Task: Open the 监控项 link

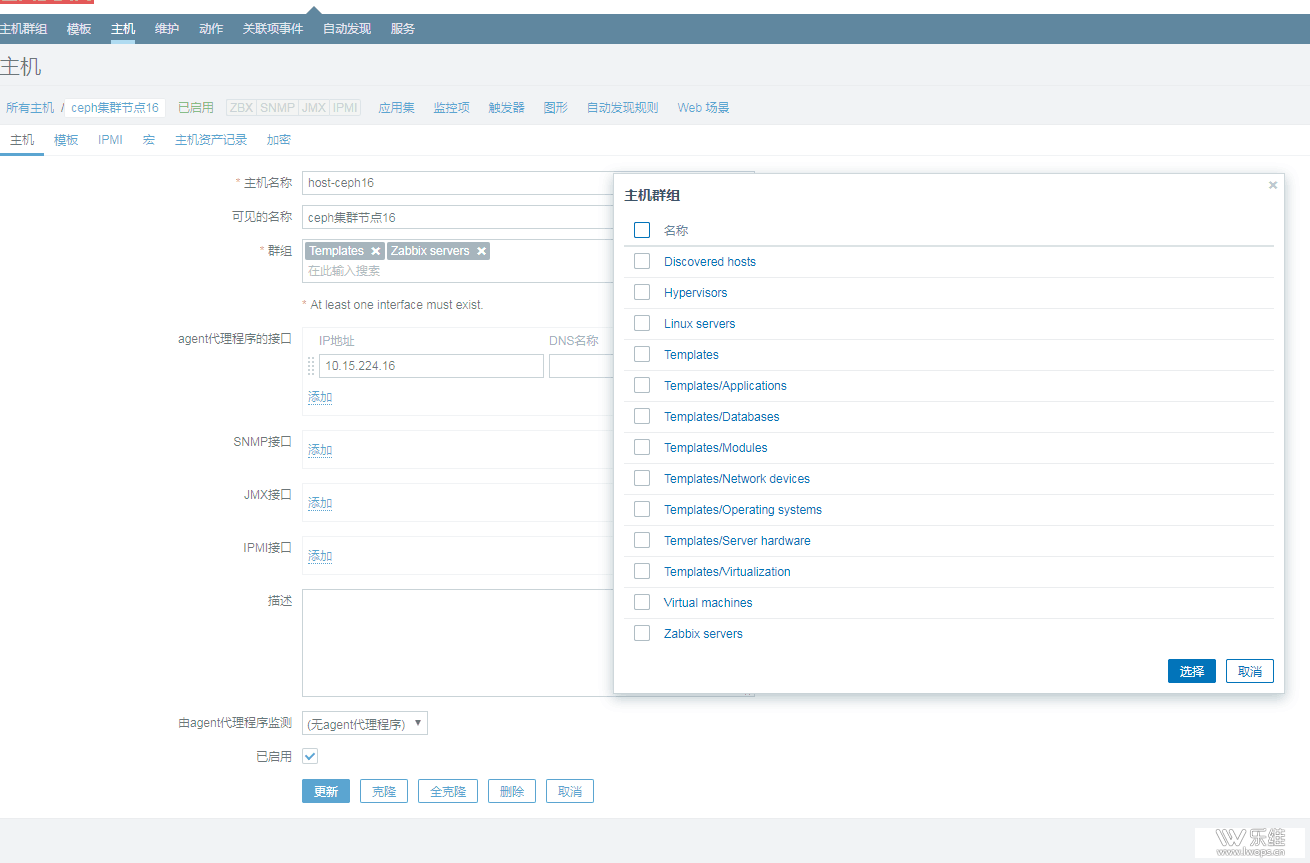Action: point(451,107)
